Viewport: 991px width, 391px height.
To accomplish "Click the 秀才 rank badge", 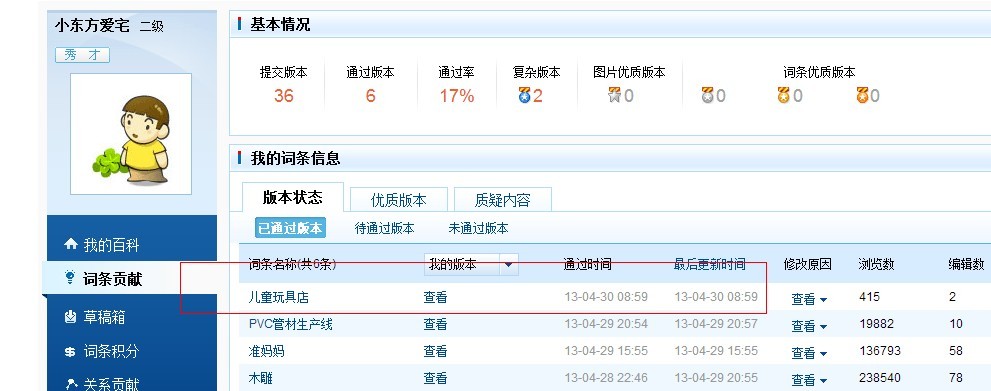I will click(82, 55).
